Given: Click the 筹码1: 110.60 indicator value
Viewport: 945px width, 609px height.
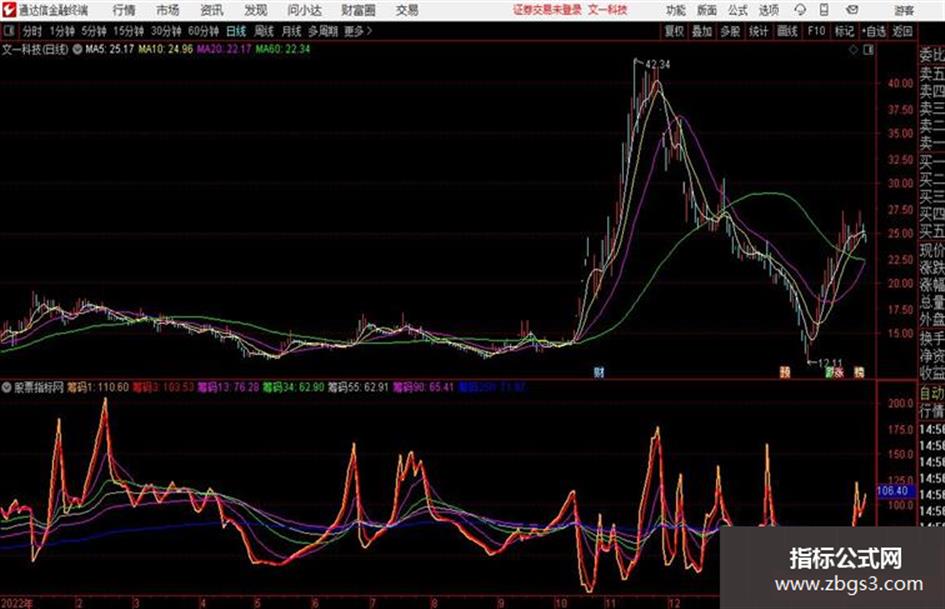Looking at the screenshot, I should (x=98, y=387).
